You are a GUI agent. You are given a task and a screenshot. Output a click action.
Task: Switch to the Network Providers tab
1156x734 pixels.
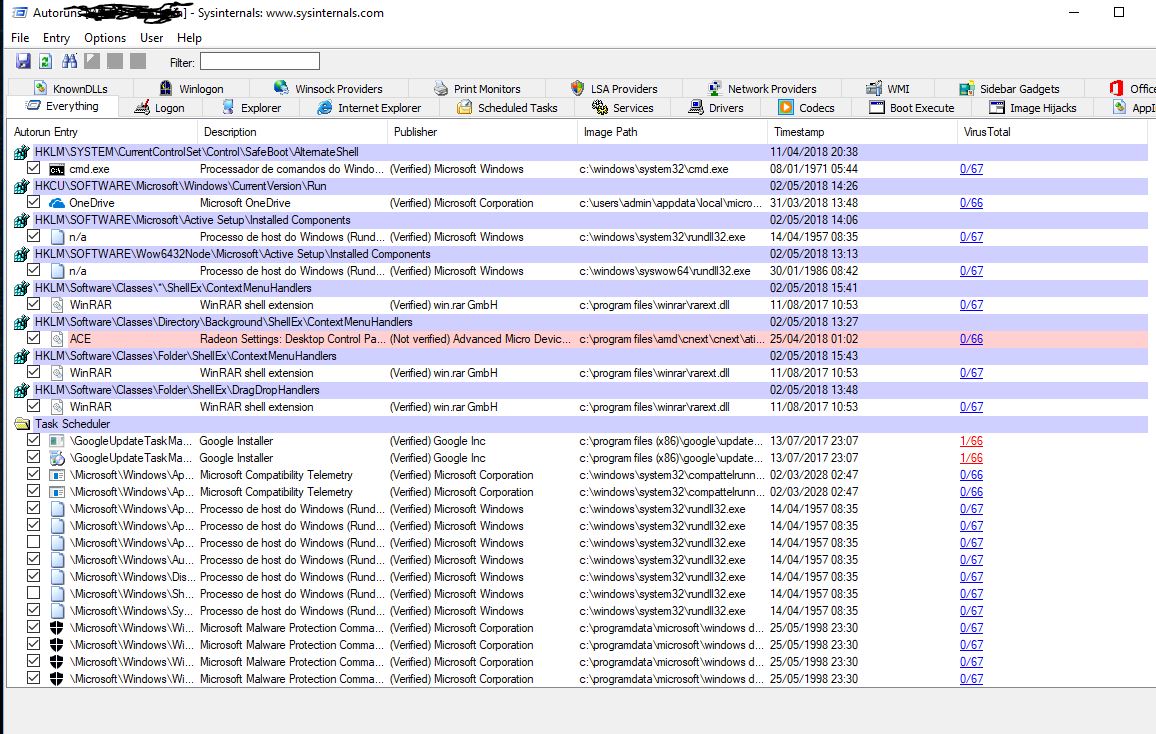(x=762, y=88)
